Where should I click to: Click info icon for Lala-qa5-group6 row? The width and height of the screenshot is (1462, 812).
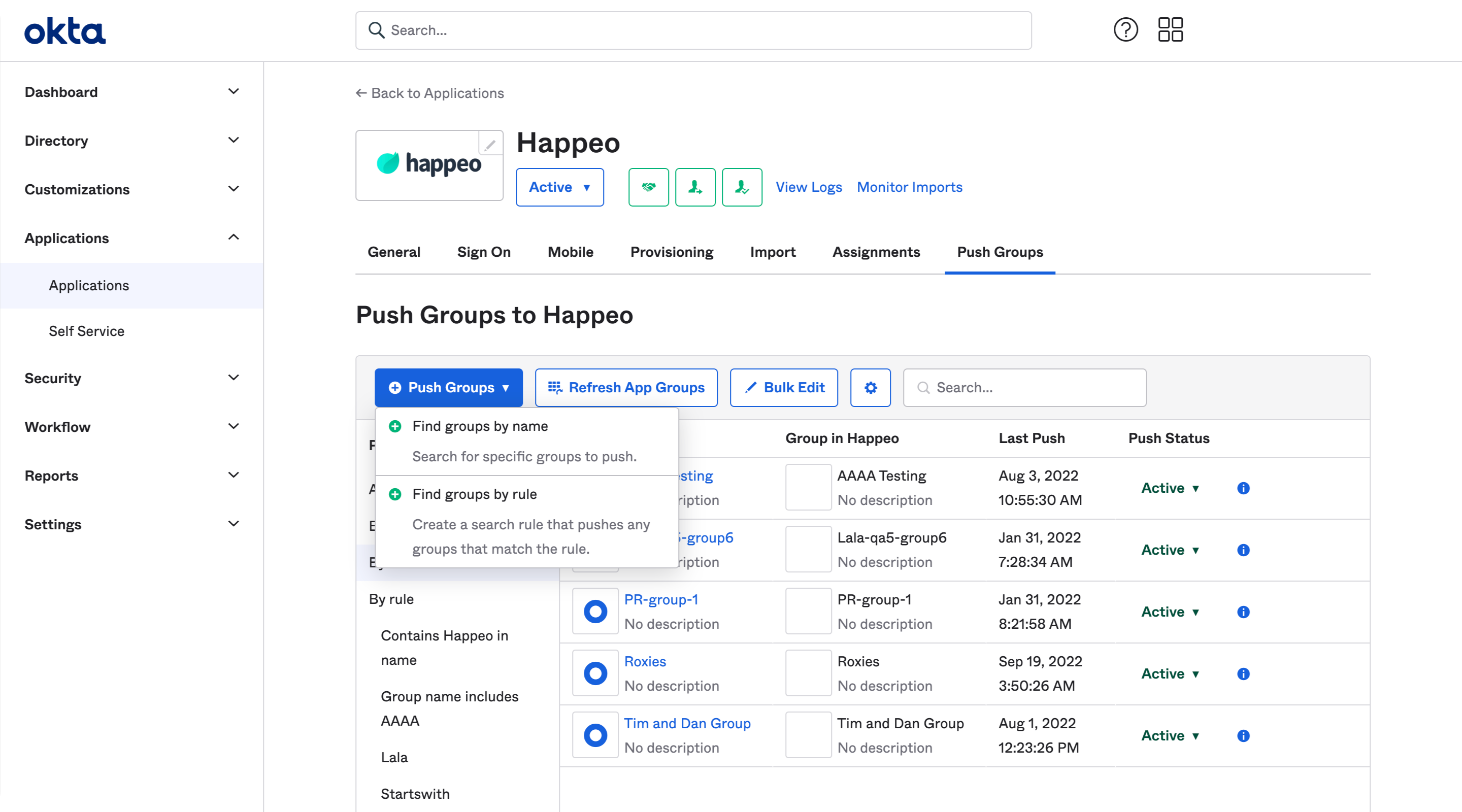click(x=1244, y=550)
